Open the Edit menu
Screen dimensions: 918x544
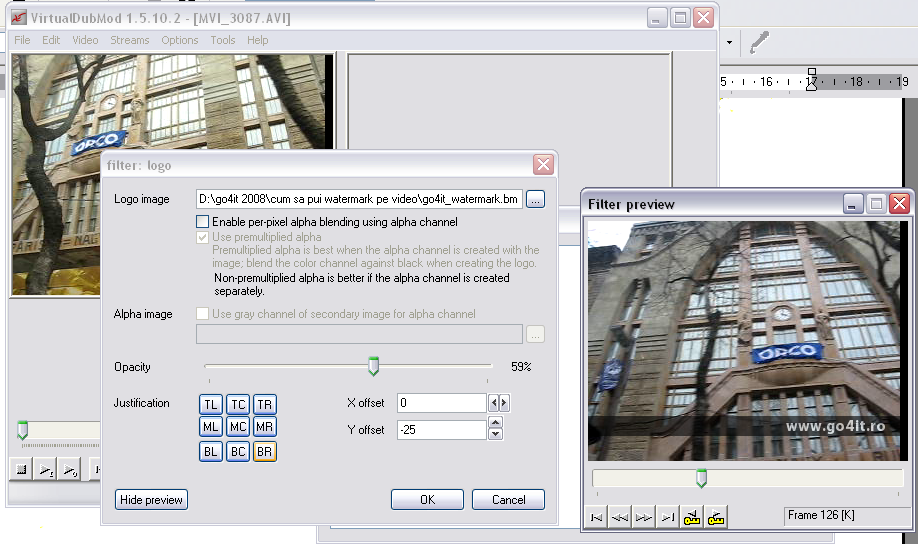click(x=51, y=40)
